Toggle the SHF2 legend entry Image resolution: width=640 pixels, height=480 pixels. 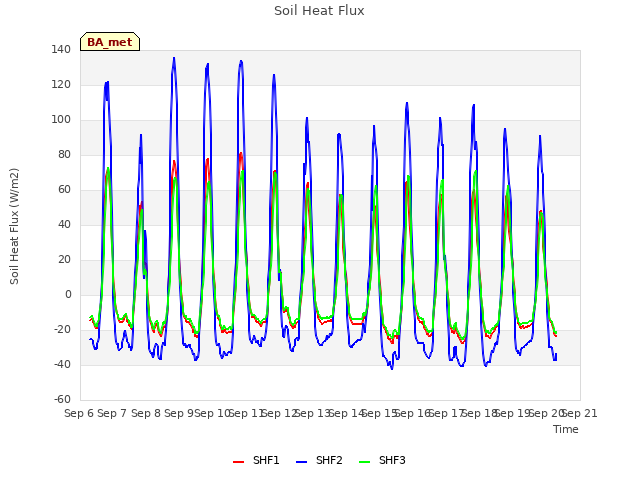(319, 460)
